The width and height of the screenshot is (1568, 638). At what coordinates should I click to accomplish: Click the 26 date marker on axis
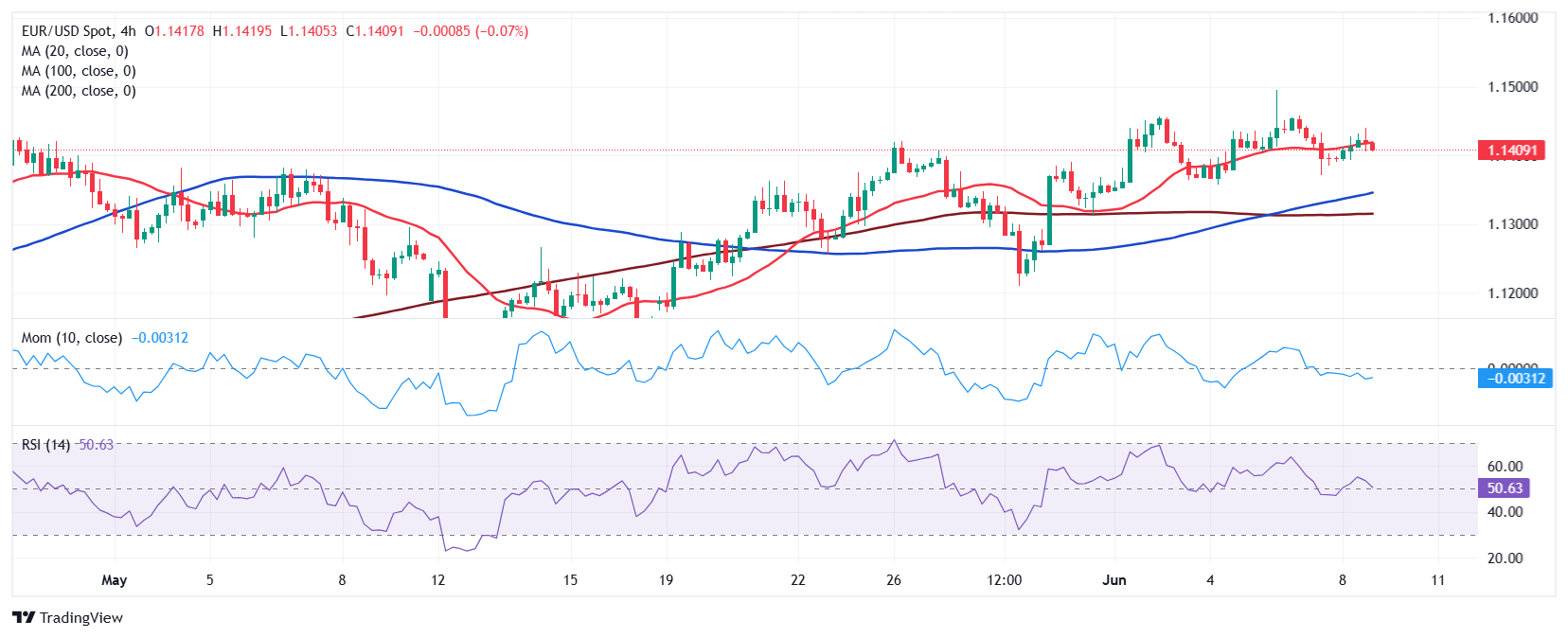pos(894,580)
